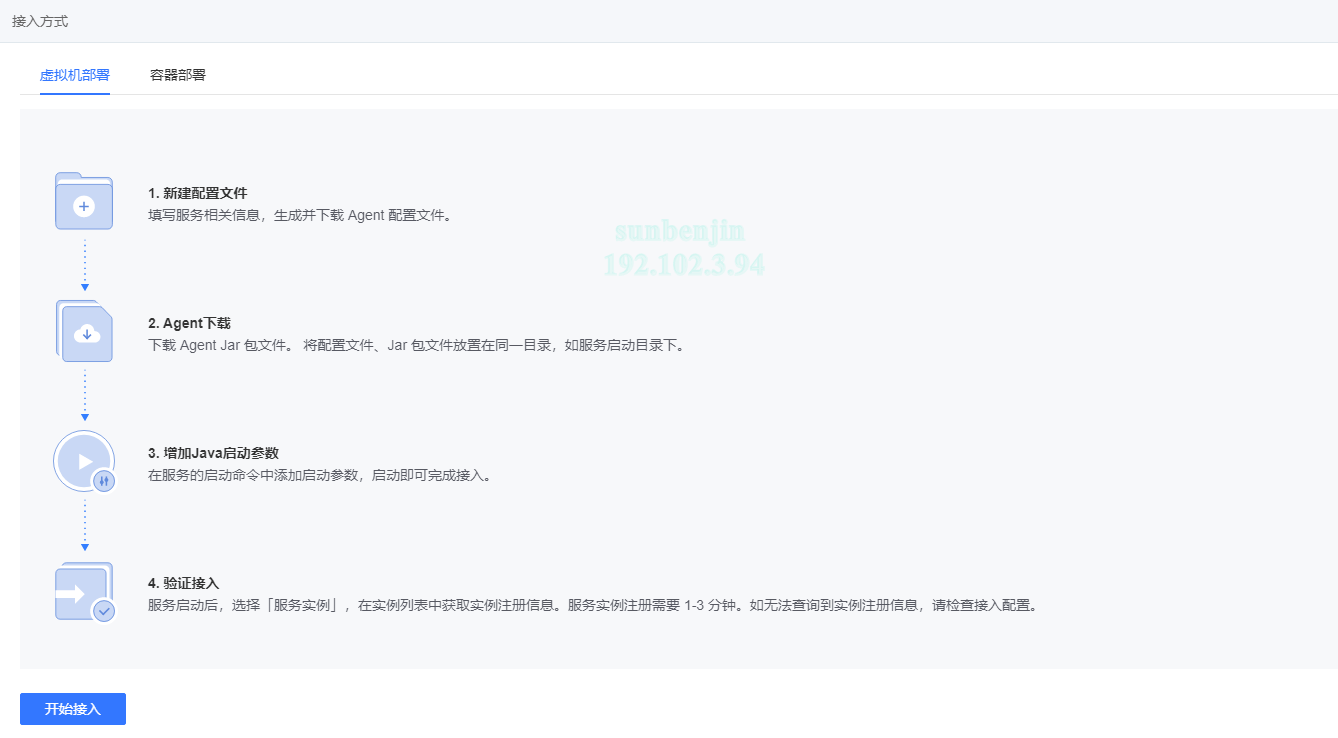Click the dotted arrow above step 4 icon
This screenshot has height=738, width=1338.
point(85,526)
